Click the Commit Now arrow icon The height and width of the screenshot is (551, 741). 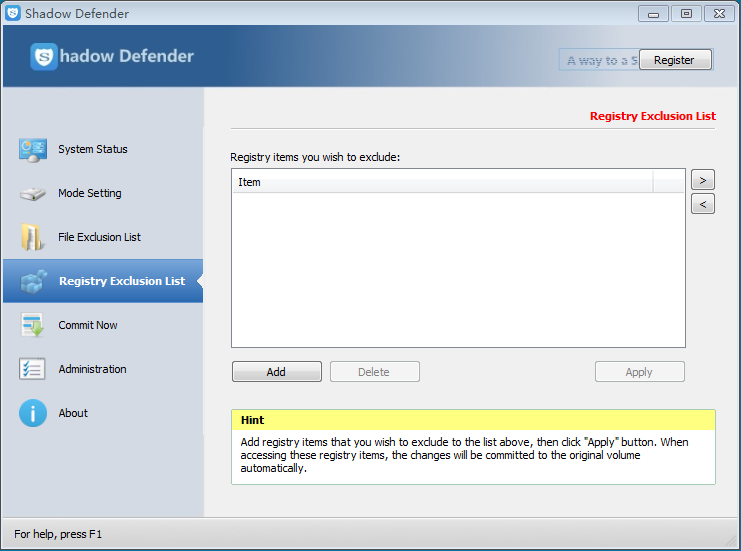point(33,326)
